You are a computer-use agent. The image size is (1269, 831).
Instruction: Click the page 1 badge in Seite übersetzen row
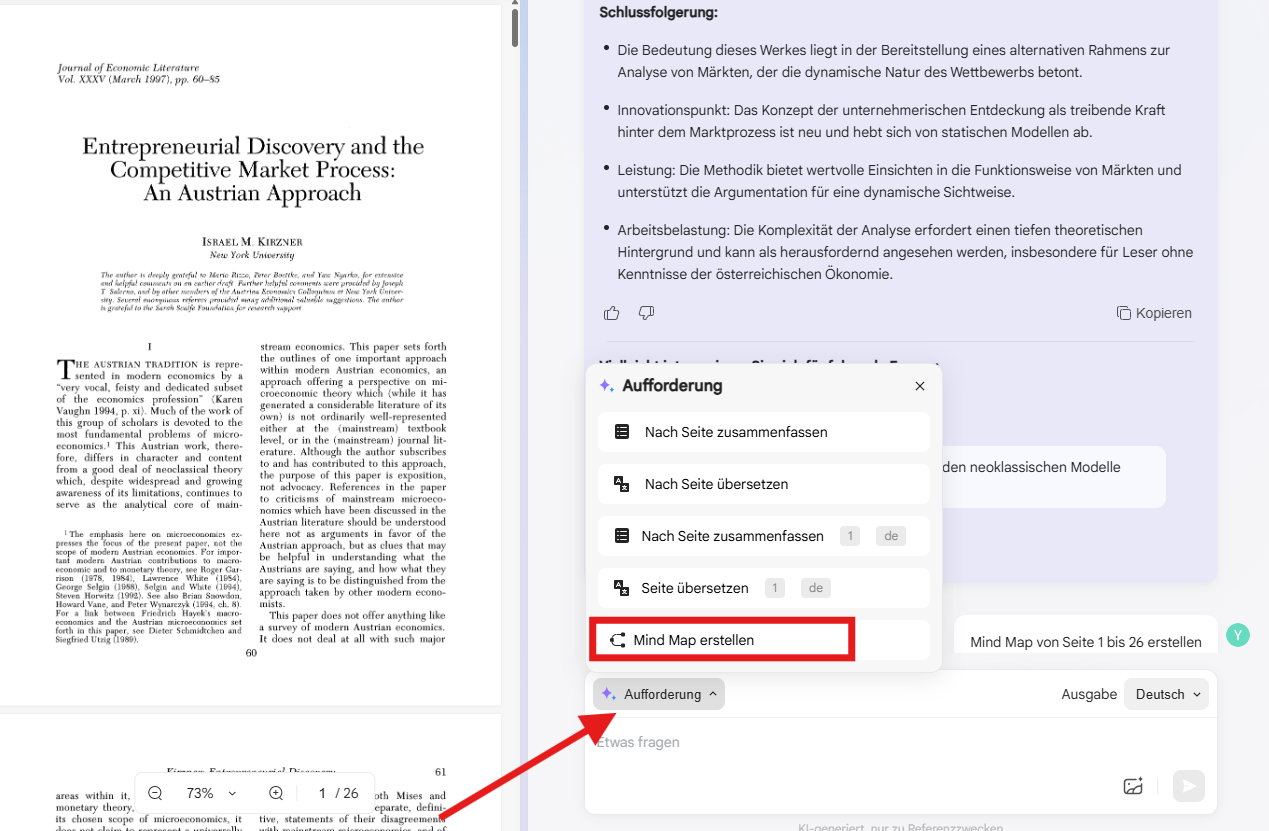[x=774, y=588]
